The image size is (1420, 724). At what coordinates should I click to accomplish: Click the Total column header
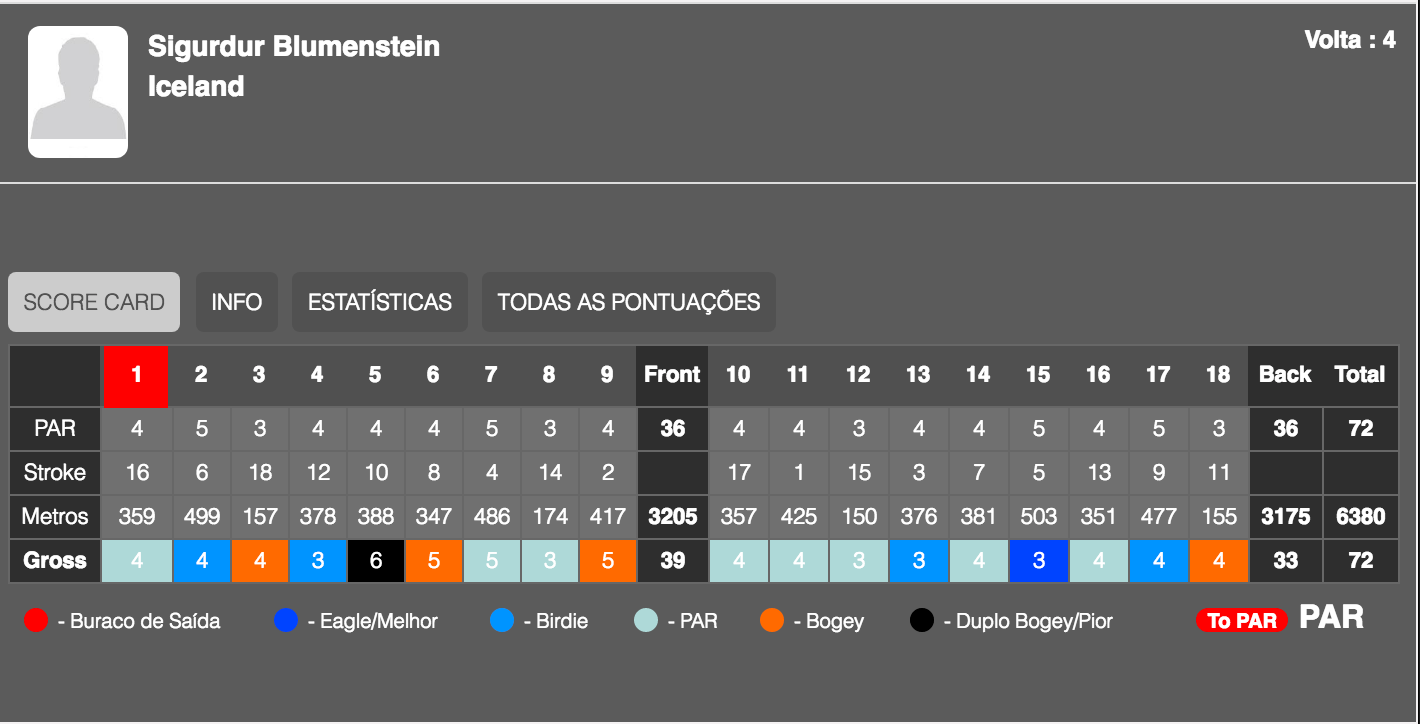[1360, 376]
